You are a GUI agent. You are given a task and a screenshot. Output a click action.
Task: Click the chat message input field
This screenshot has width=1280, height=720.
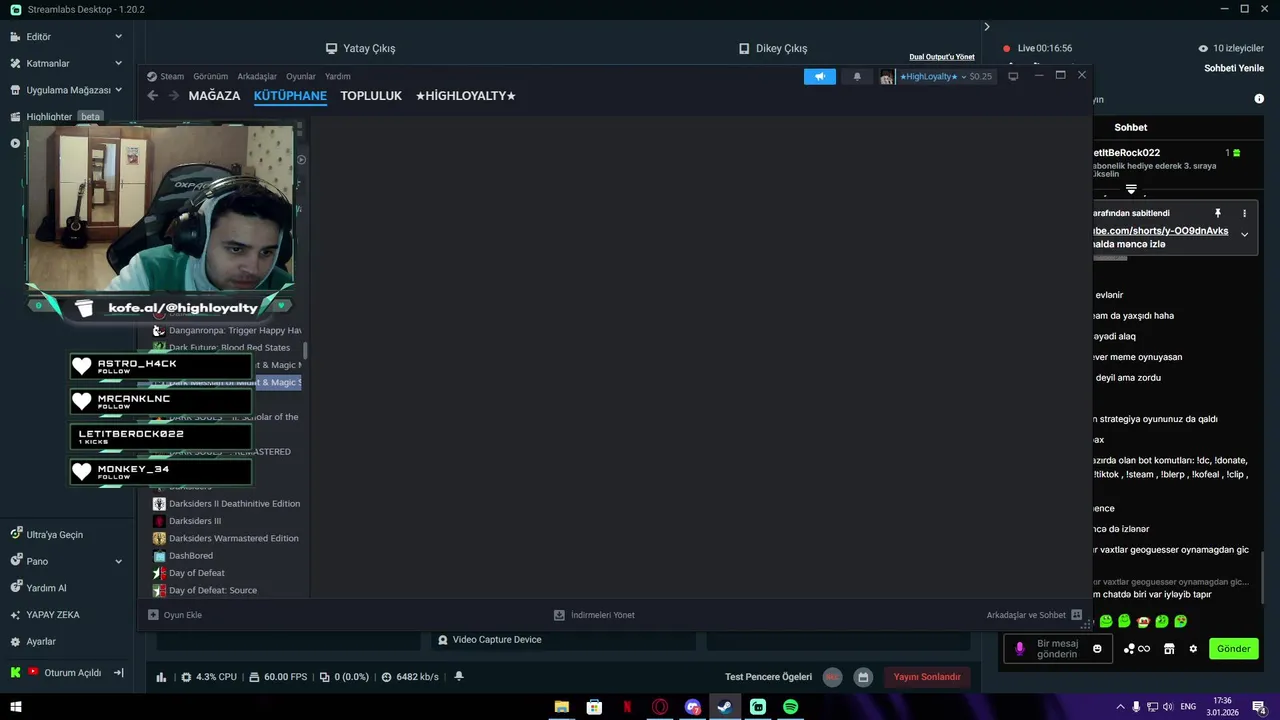coord(1057,648)
